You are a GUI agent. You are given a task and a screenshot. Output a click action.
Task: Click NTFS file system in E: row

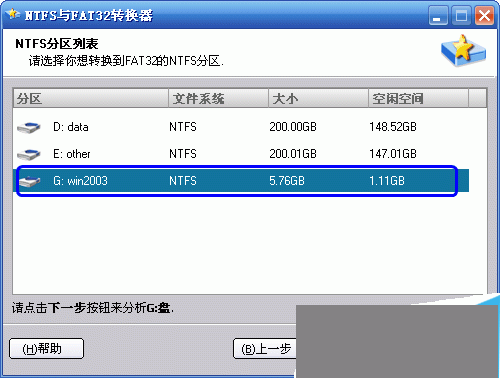click(183, 154)
